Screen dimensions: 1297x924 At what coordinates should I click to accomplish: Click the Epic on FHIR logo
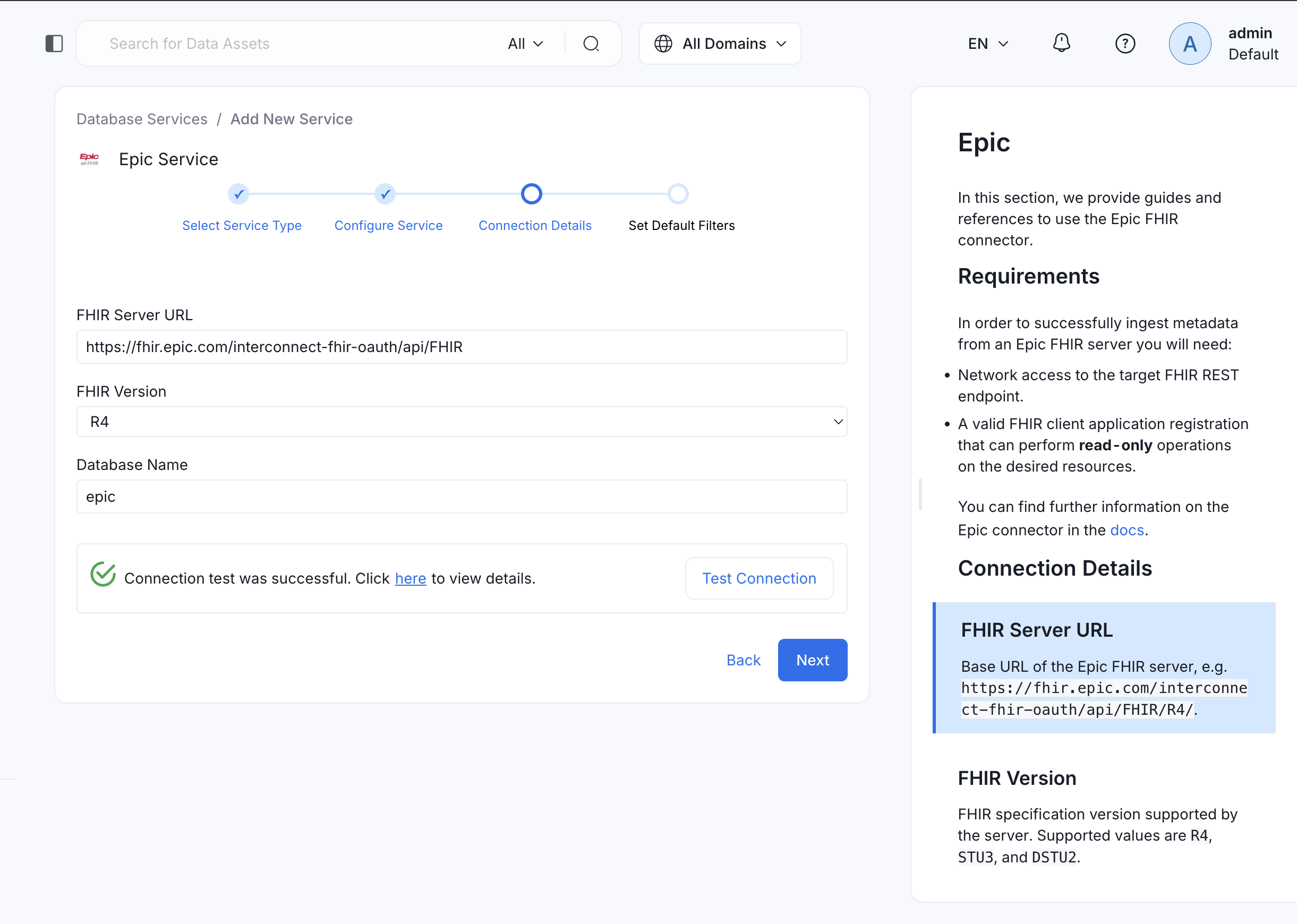90,159
